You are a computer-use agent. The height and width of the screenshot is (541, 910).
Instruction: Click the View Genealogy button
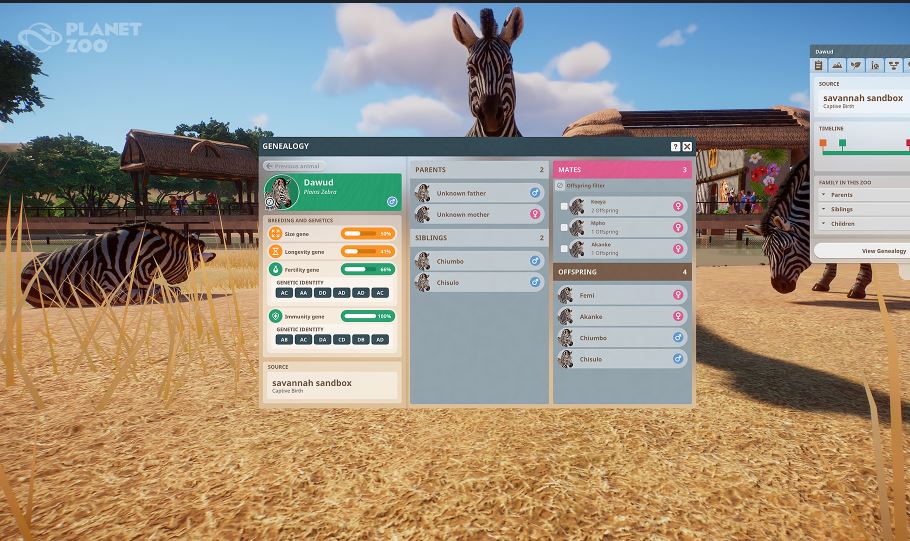pos(862,251)
